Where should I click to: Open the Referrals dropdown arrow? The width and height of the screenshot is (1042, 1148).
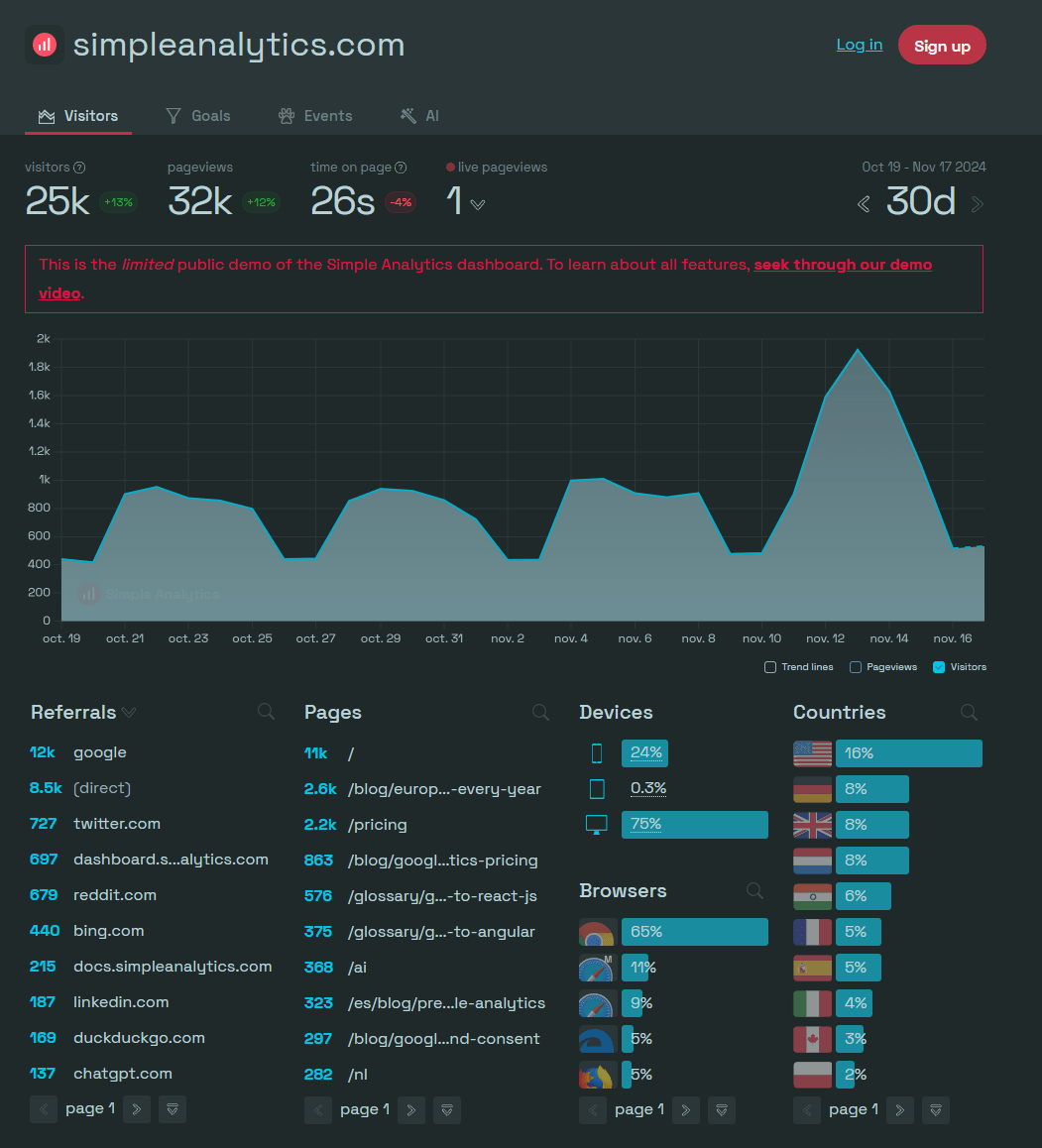pyautogui.click(x=127, y=712)
